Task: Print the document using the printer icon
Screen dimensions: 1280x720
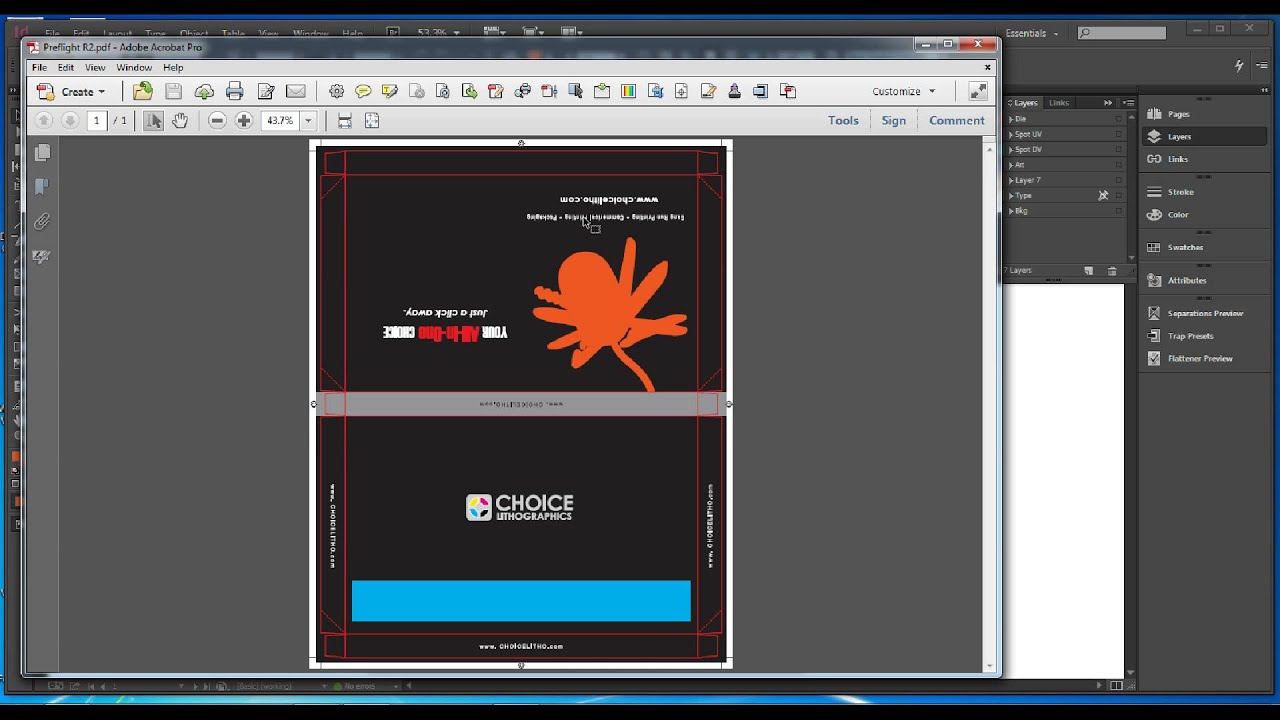Action: pyautogui.click(x=235, y=91)
